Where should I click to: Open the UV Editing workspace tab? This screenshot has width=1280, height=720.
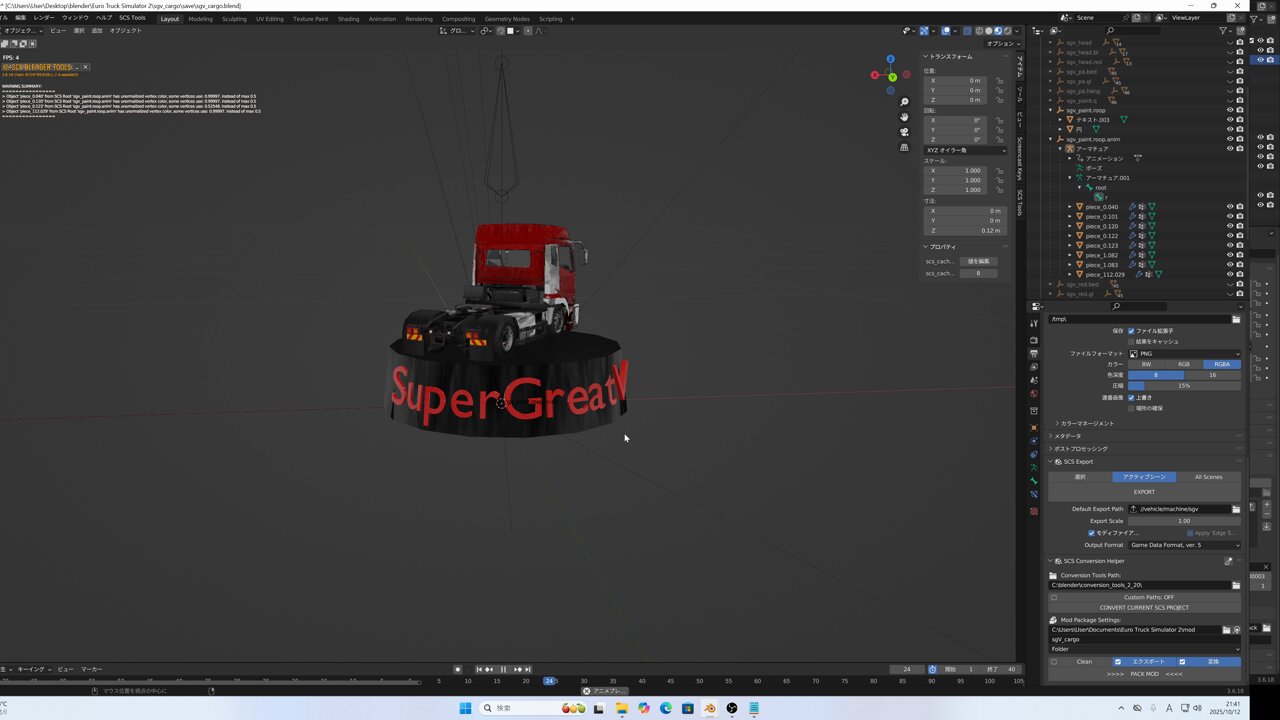(270, 18)
